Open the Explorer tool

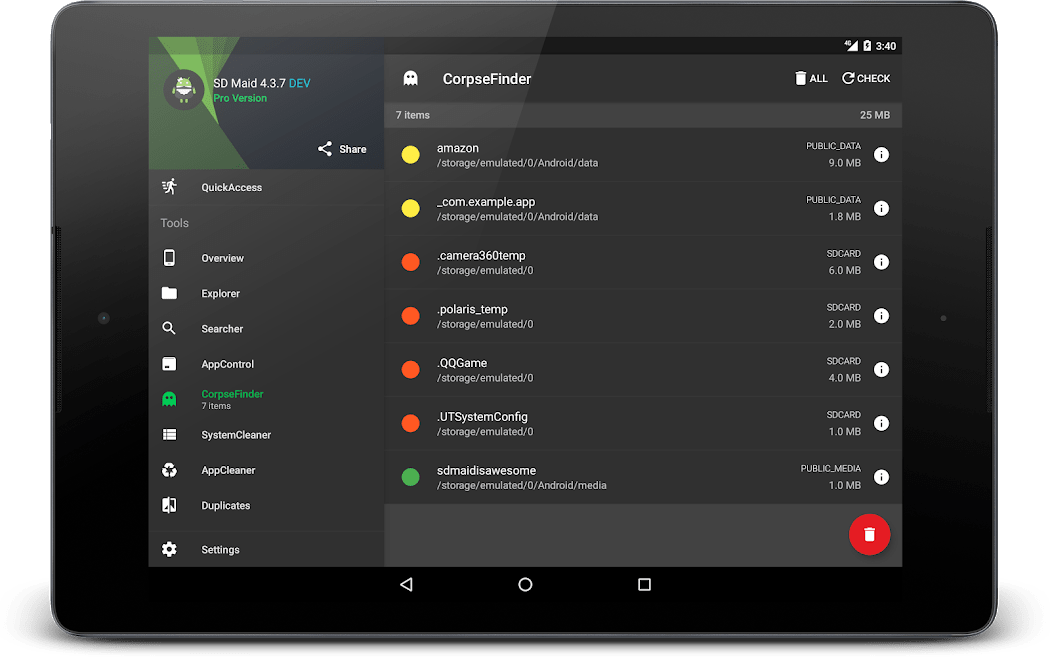point(222,293)
